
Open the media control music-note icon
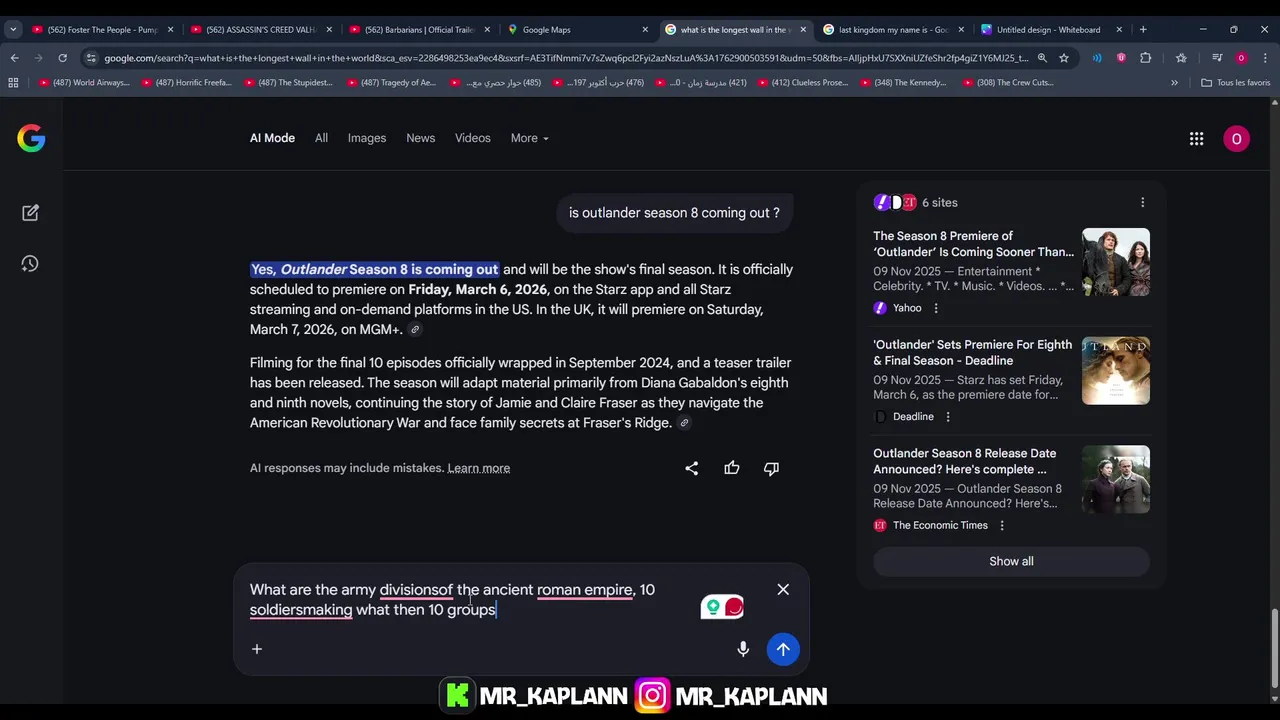click(1217, 58)
